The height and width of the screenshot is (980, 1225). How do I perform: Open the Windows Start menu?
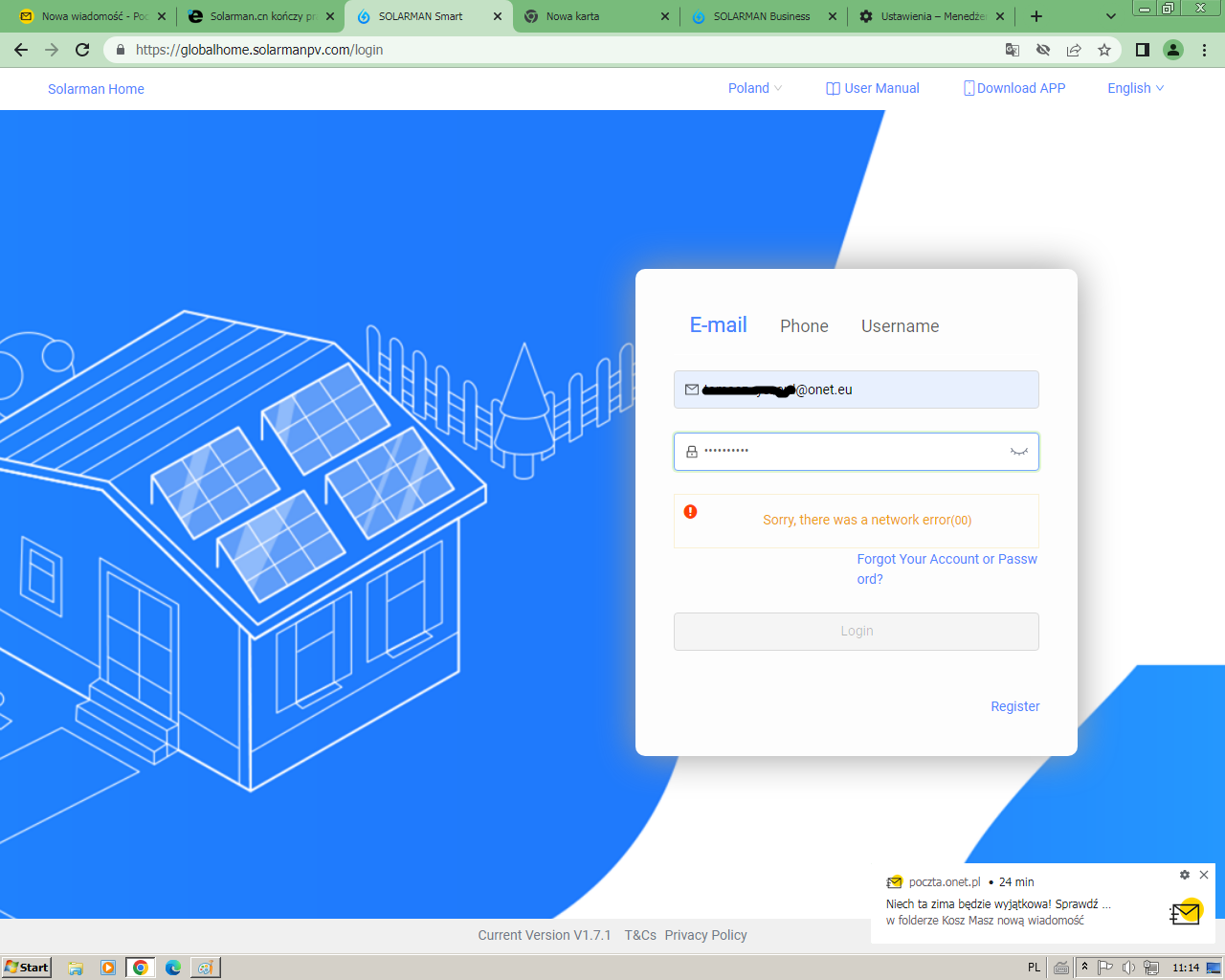[x=26, y=968]
